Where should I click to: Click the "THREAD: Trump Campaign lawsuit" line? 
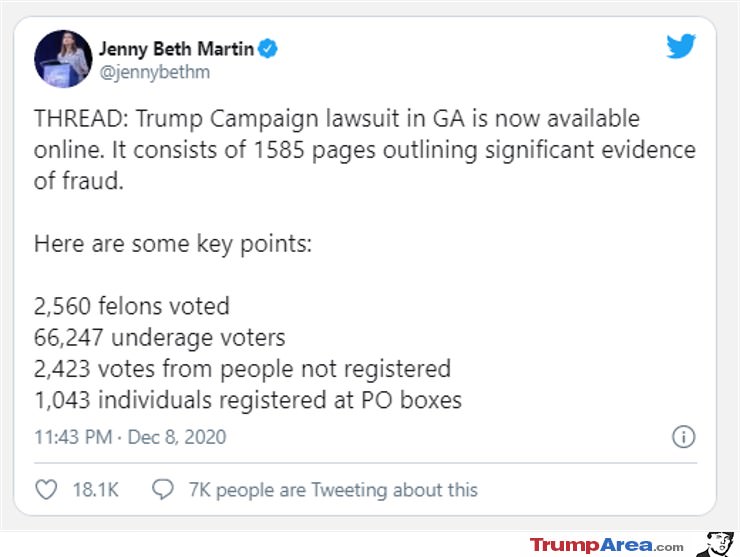point(337,118)
